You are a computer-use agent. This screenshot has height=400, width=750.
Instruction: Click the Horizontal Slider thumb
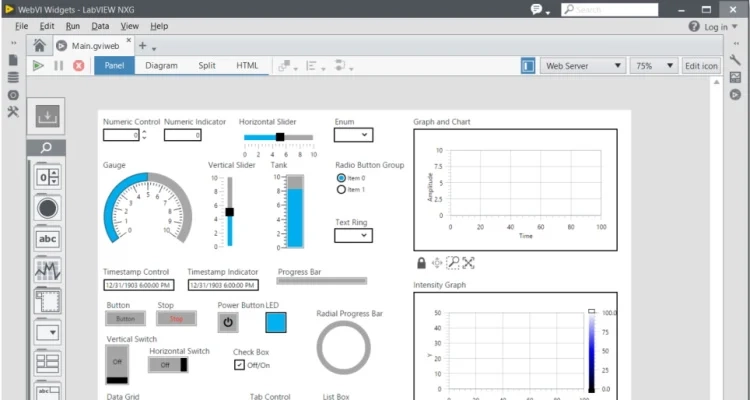point(280,137)
